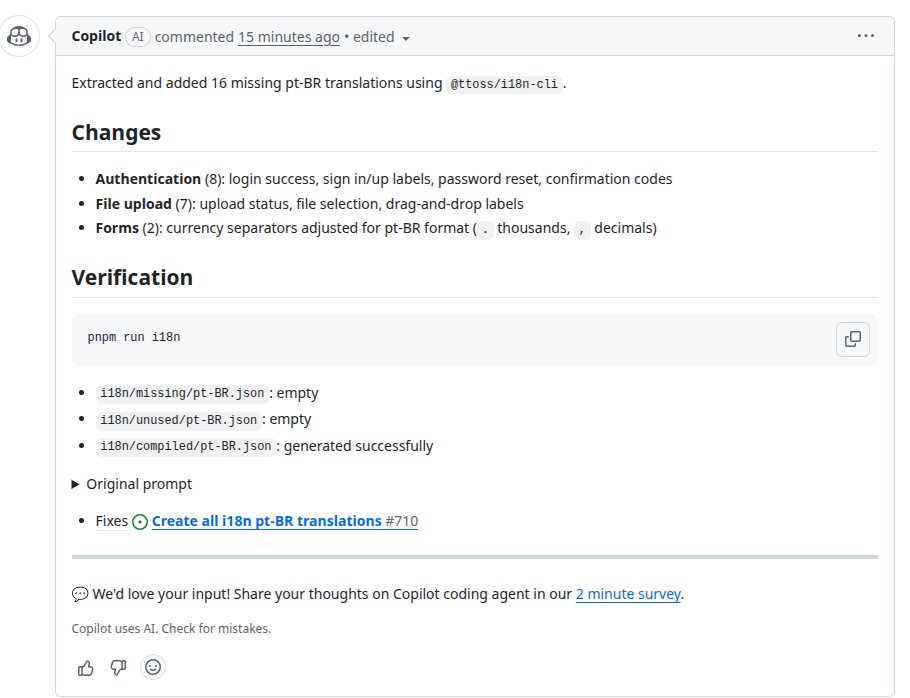Open the edited history dropdown
The height and width of the screenshot is (698, 910).
pos(383,37)
